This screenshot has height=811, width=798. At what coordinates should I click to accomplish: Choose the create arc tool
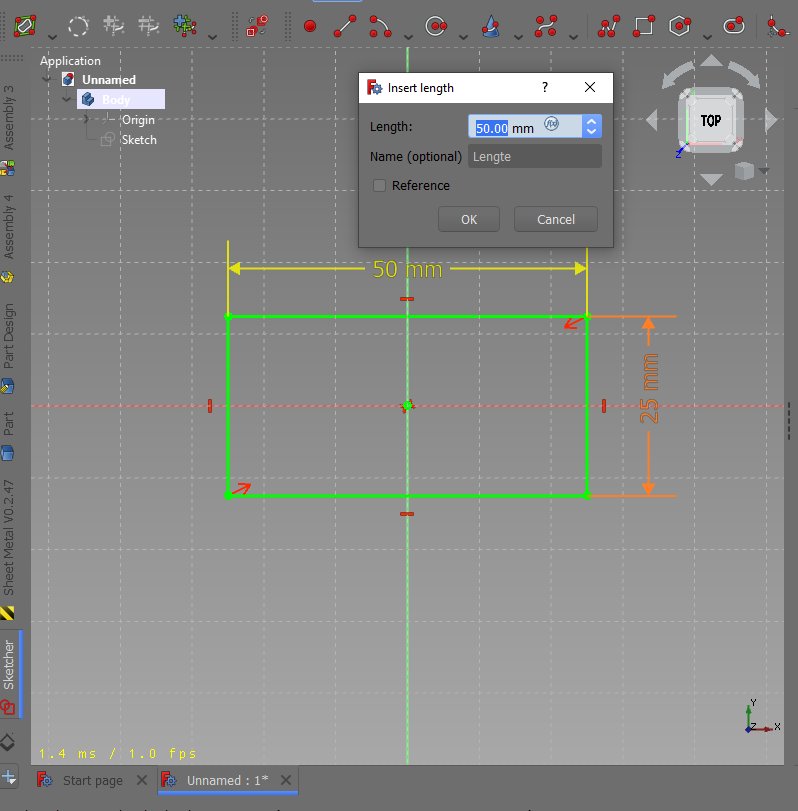(379, 25)
